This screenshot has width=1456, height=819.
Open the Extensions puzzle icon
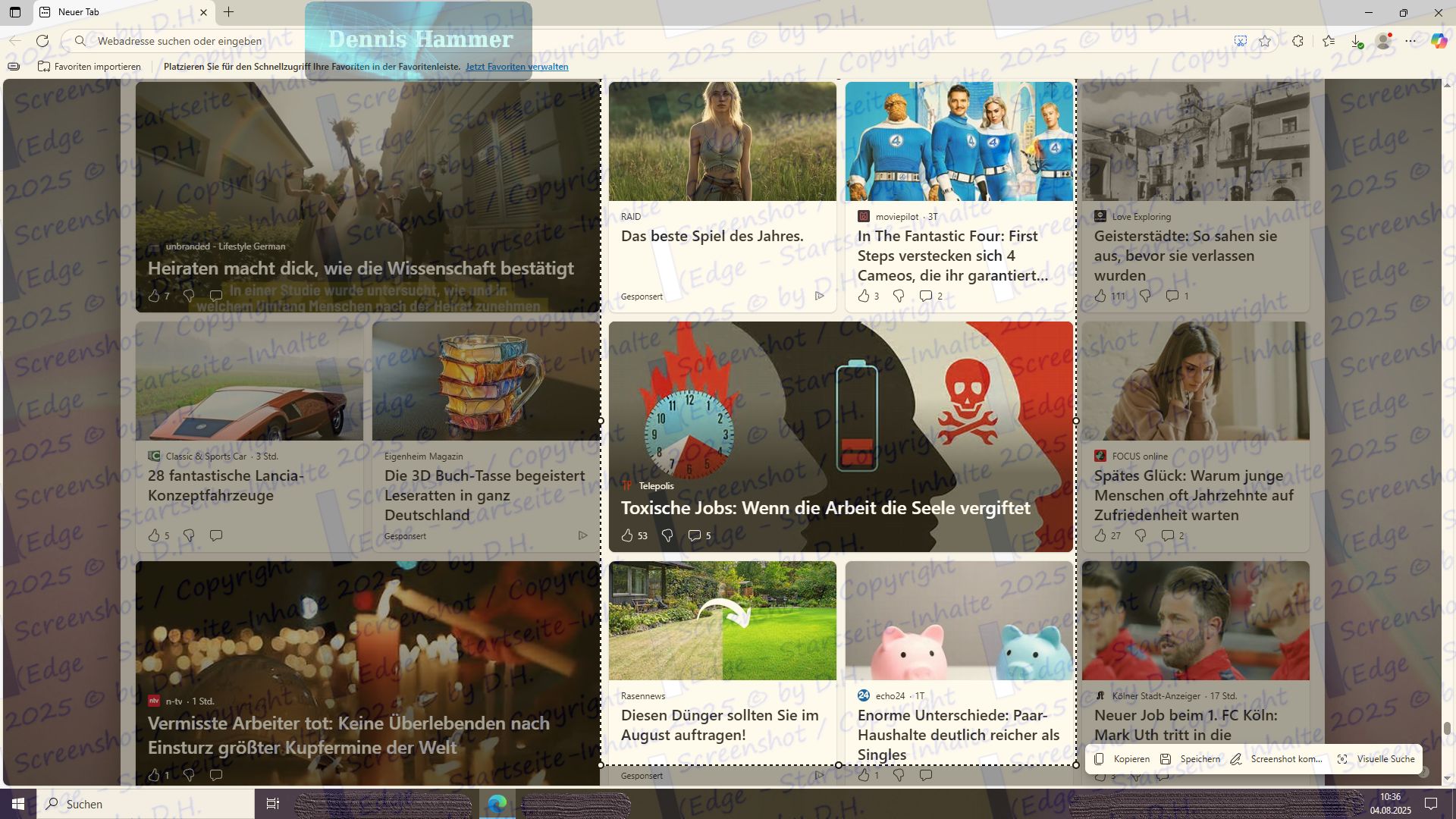(x=1298, y=41)
